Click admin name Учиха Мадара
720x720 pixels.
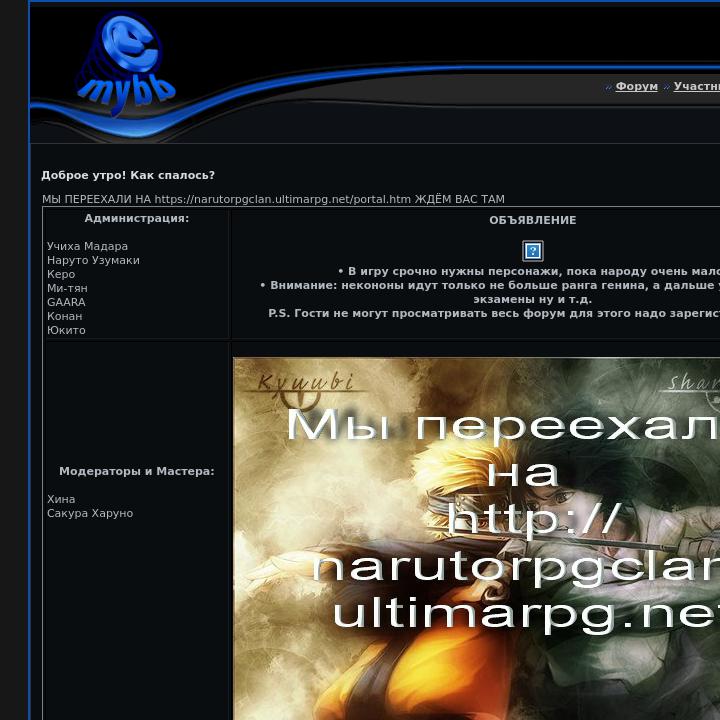(87, 246)
